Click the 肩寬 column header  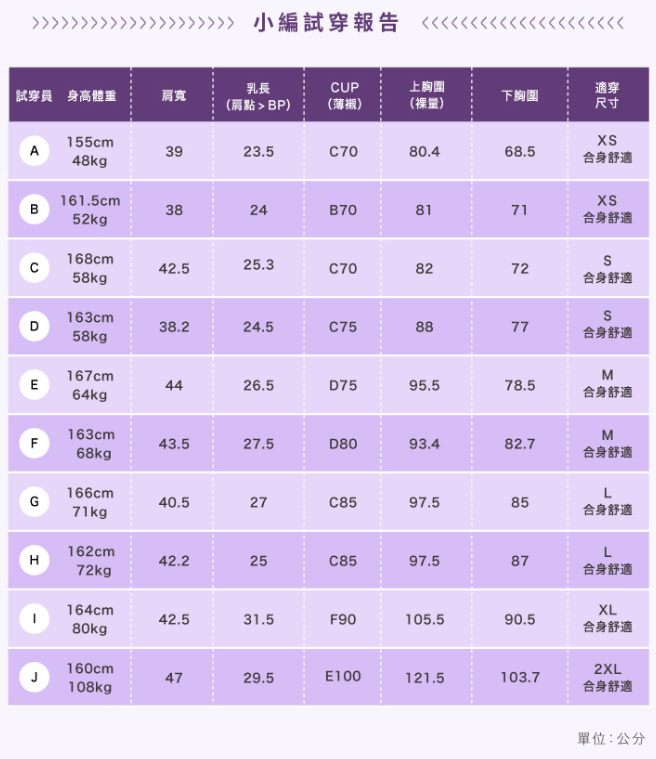point(173,95)
